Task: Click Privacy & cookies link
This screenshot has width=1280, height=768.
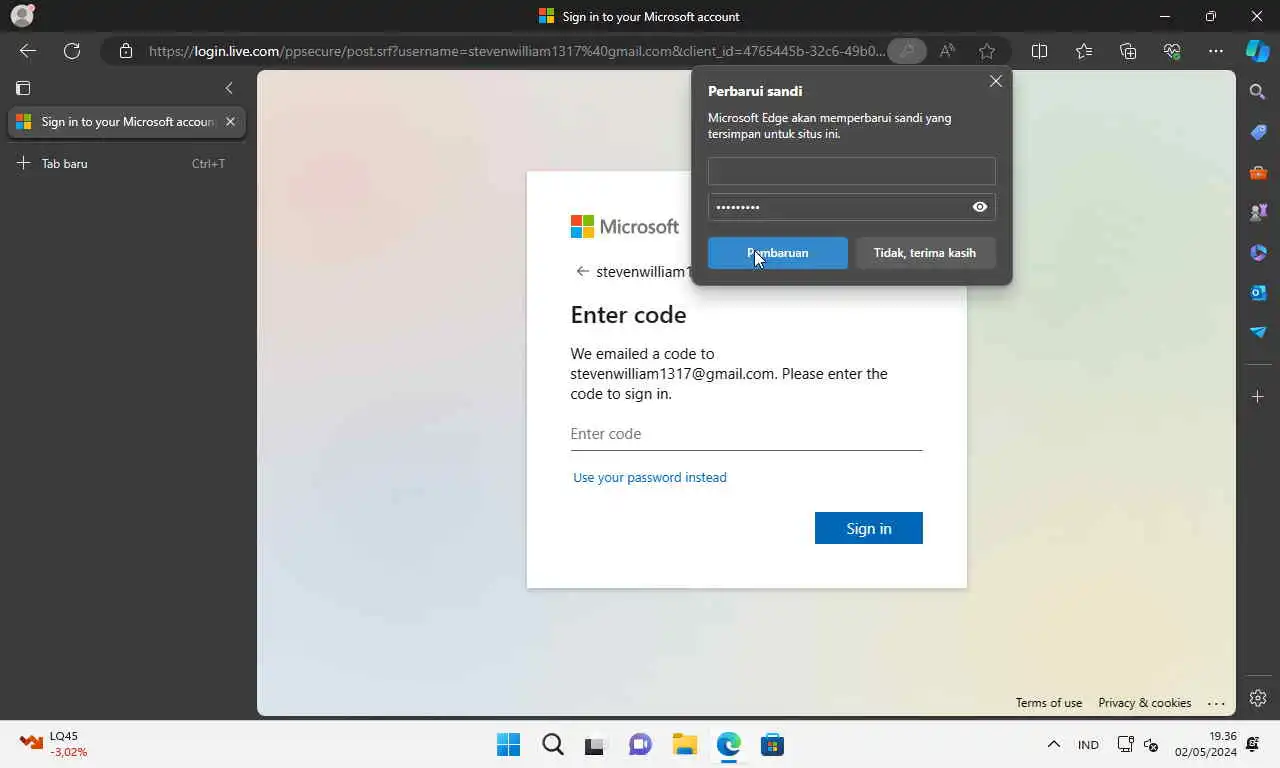Action: 1144,703
